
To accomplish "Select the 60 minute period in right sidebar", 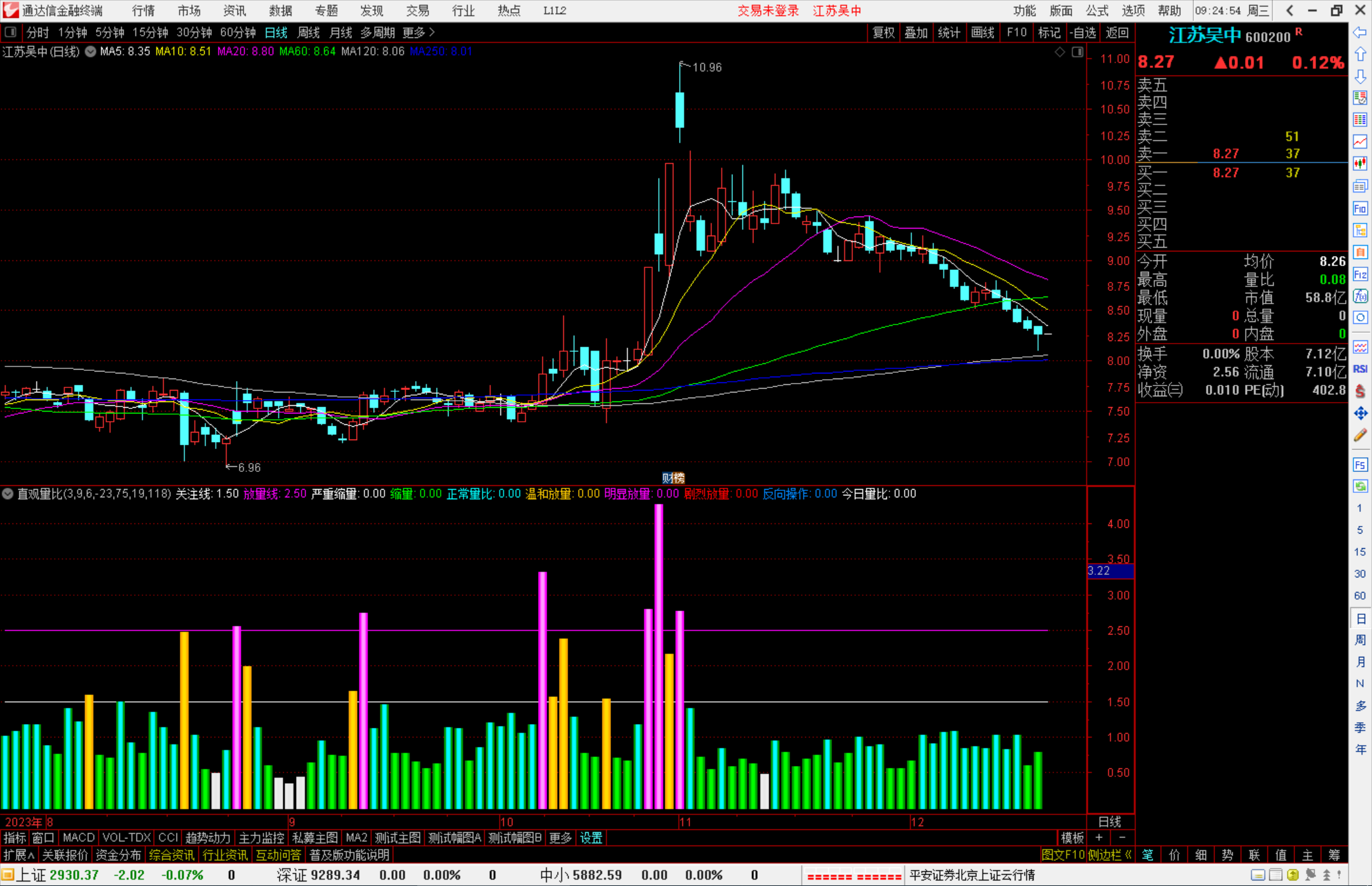I will tap(1360, 596).
